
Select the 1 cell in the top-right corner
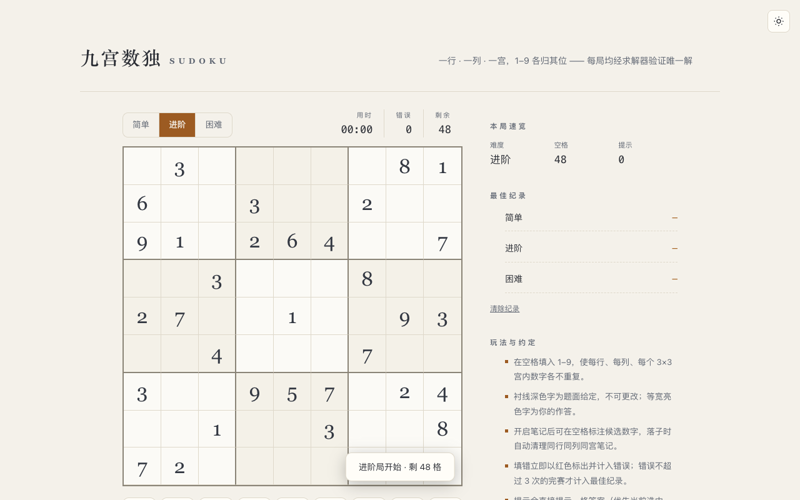[x=442, y=166]
